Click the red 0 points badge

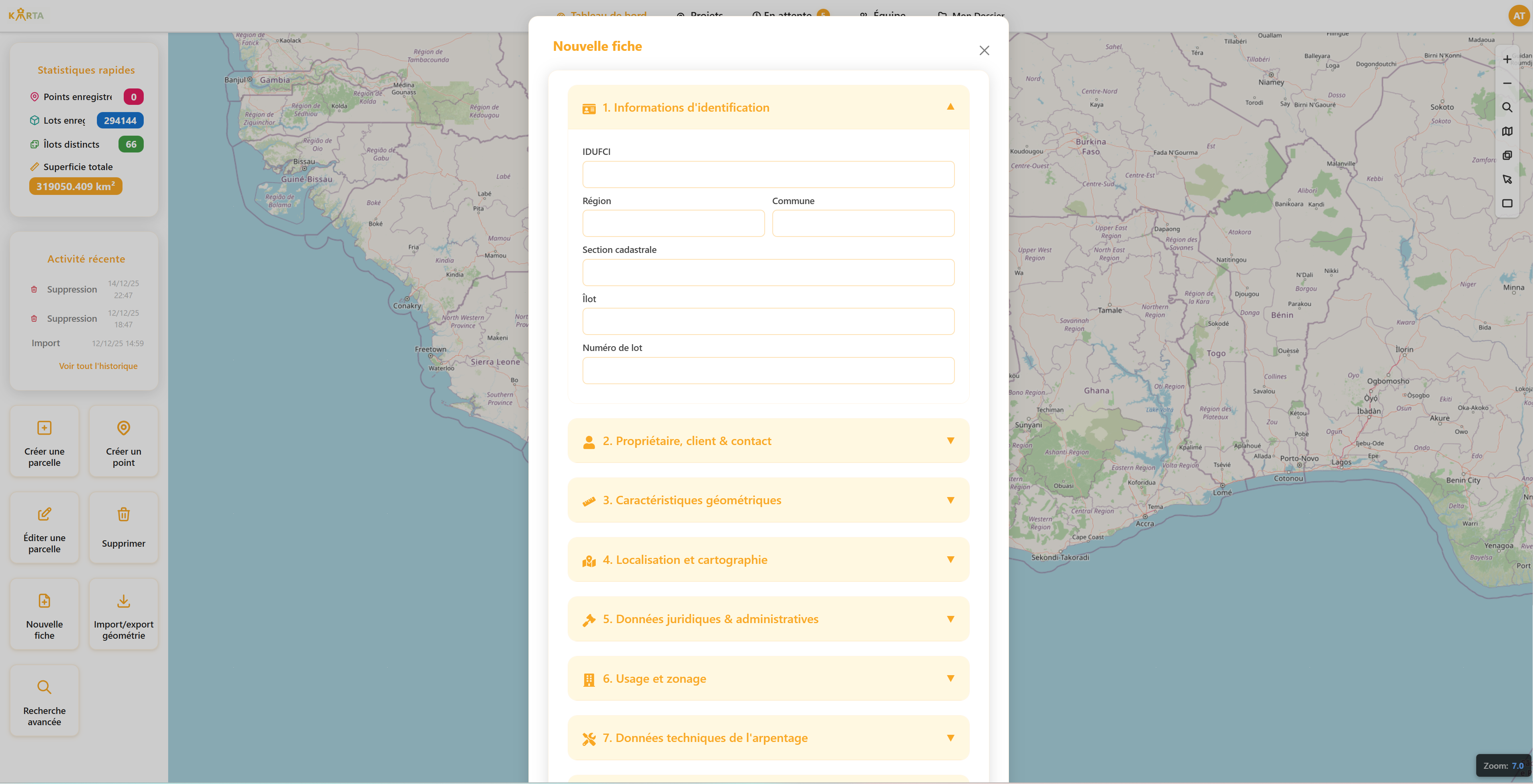coord(133,97)
